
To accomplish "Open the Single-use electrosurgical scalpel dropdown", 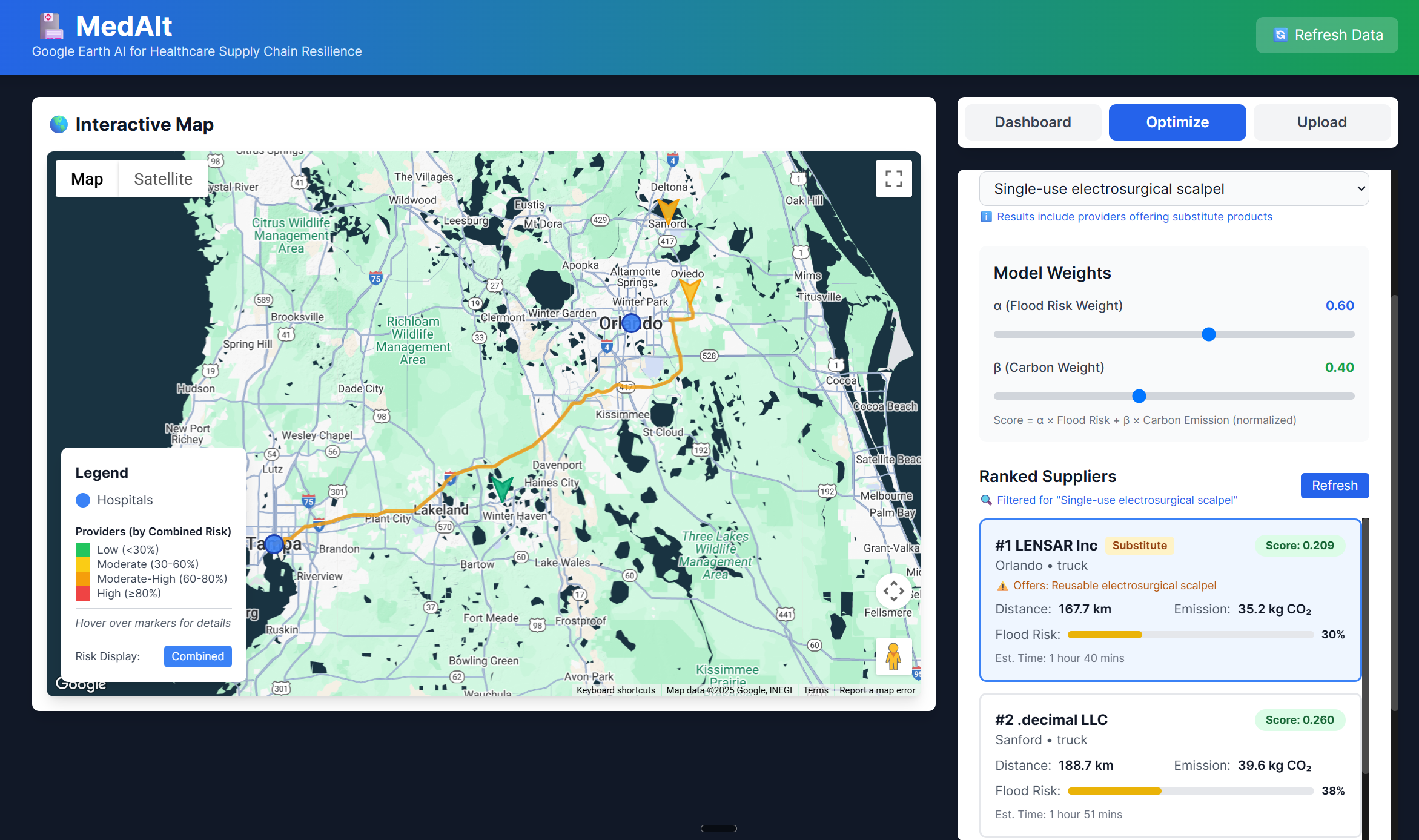I will tap(1173, 189).
